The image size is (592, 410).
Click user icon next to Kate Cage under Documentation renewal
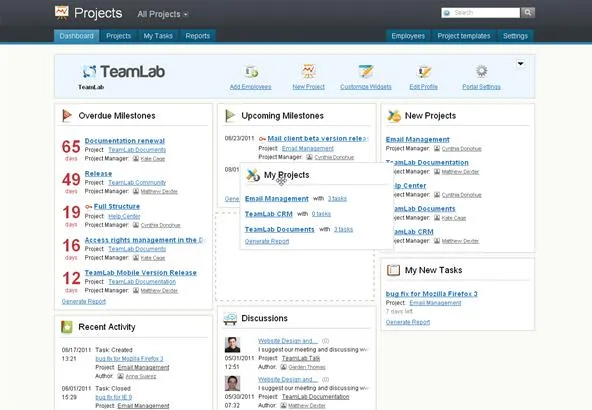click(136, 159)
